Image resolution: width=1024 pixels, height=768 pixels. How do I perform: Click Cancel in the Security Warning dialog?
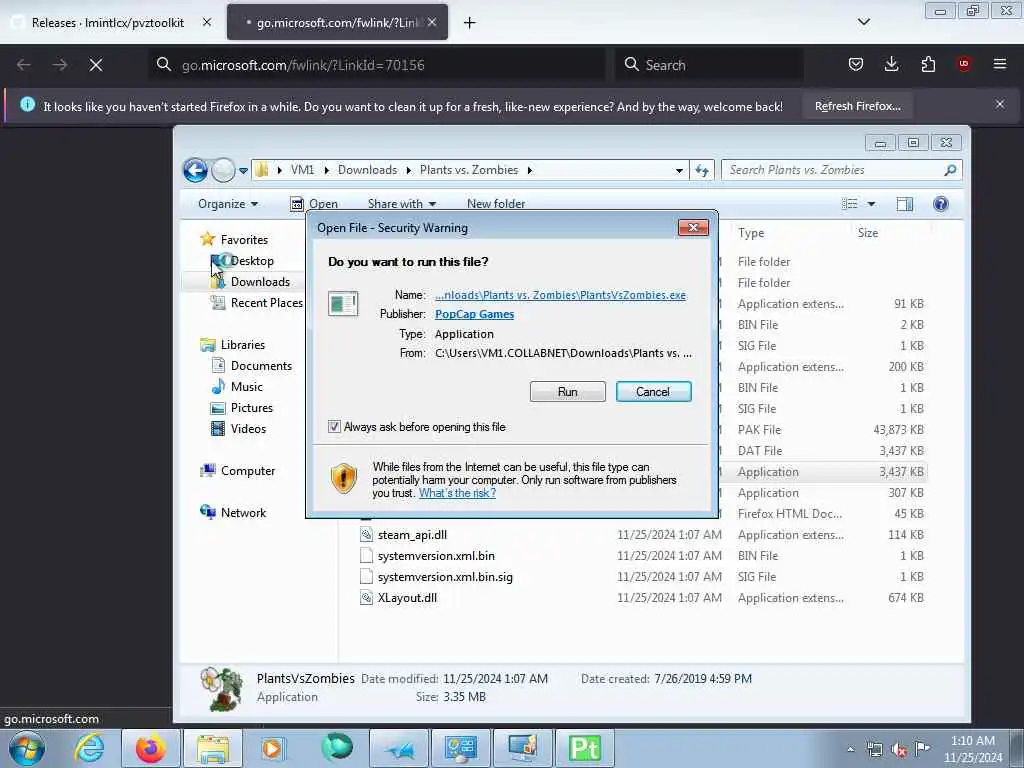coord(653,391)
